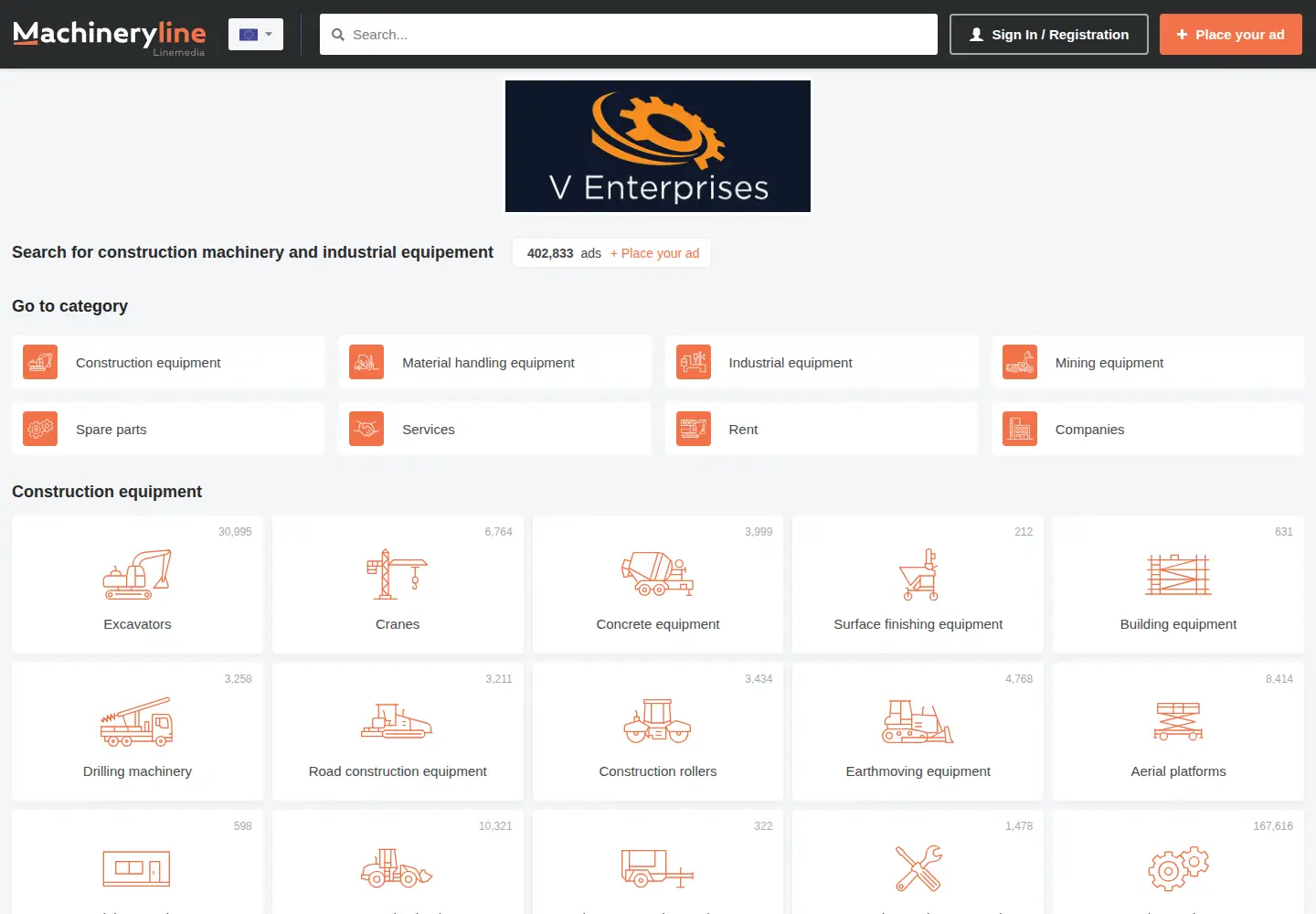
Task: Select the Surface finishing equipment label
Action: tap(918, 624)
